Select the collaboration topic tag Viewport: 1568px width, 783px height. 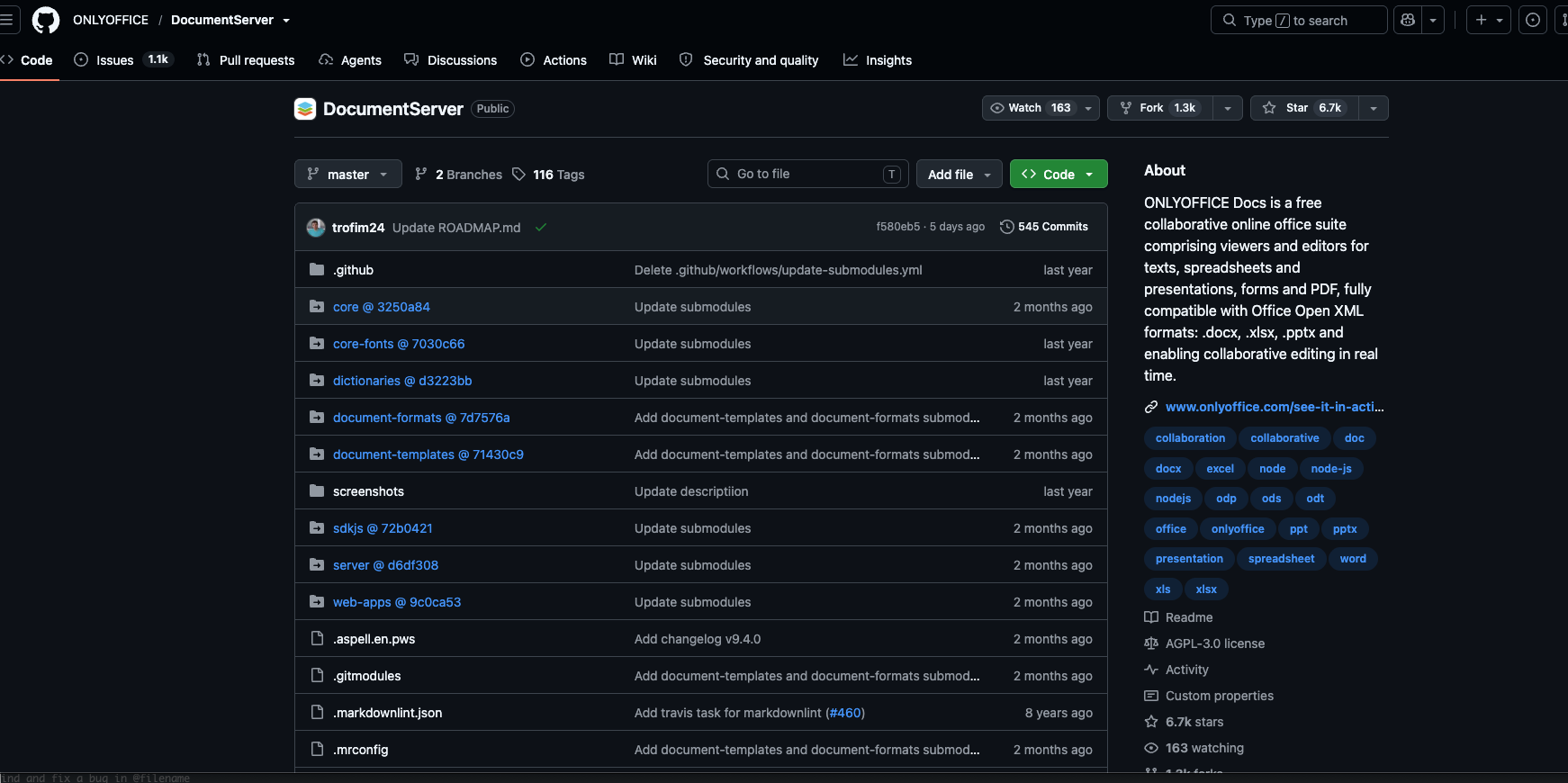1190,438
